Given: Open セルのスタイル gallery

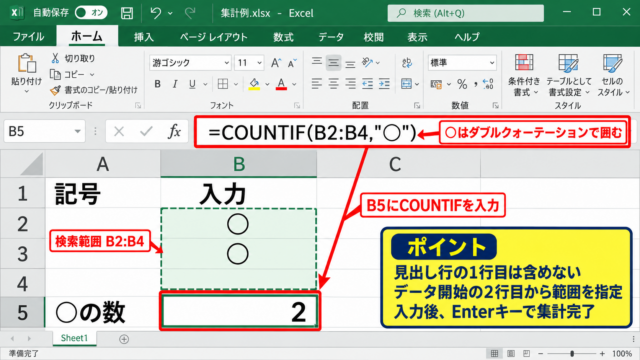Looking at the screenshot, I should (613, 75).
